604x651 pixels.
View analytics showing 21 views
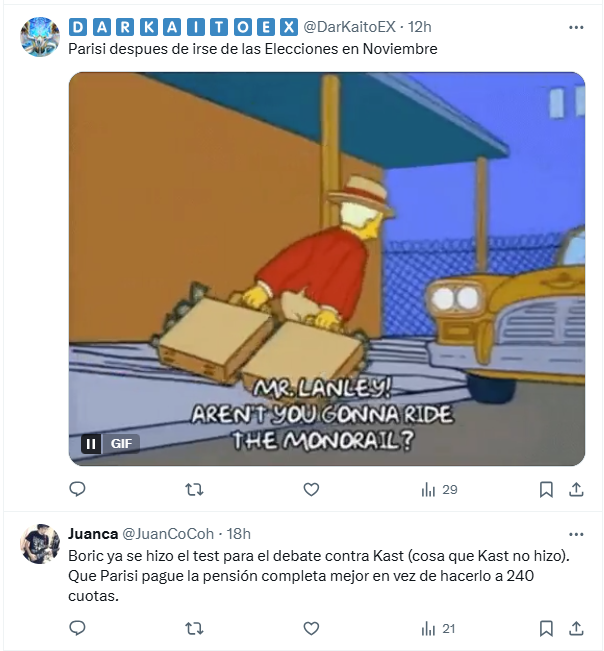438,629
